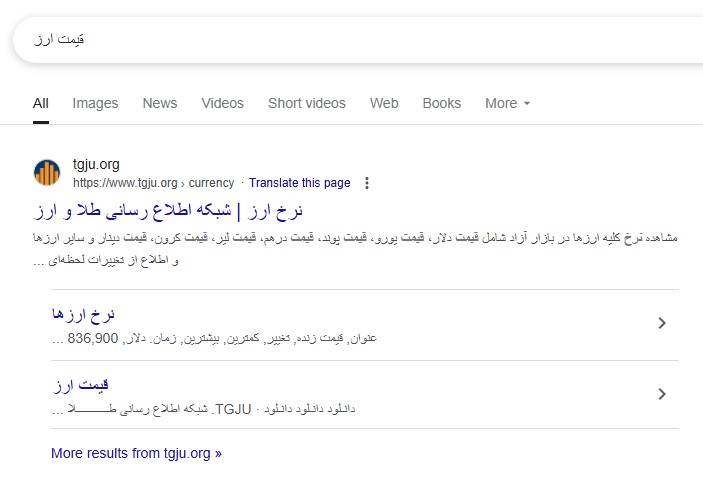Click the tgju.org site favicon
Image resolution: width=703 pixels, height=491 pixels.
47,173
